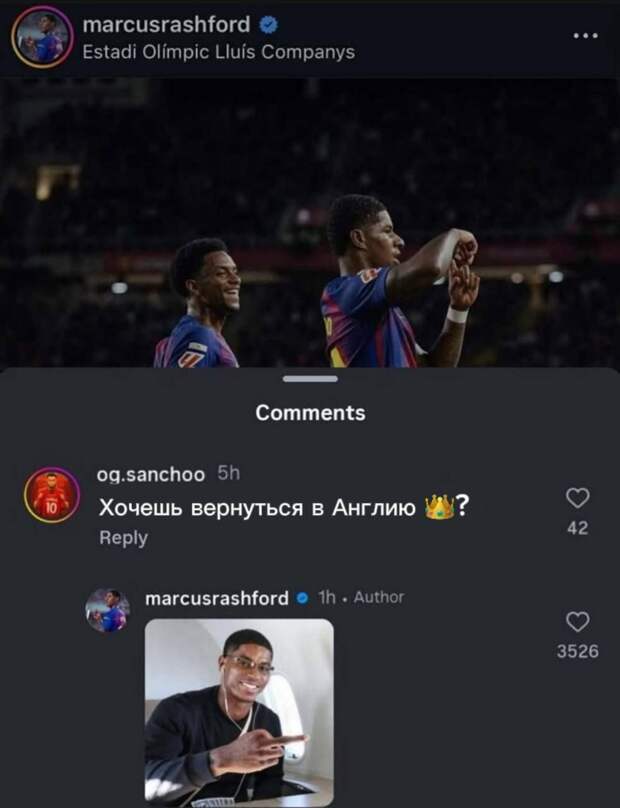
Task: Tap the verified badge in the post header
Action: click(267, 25)
